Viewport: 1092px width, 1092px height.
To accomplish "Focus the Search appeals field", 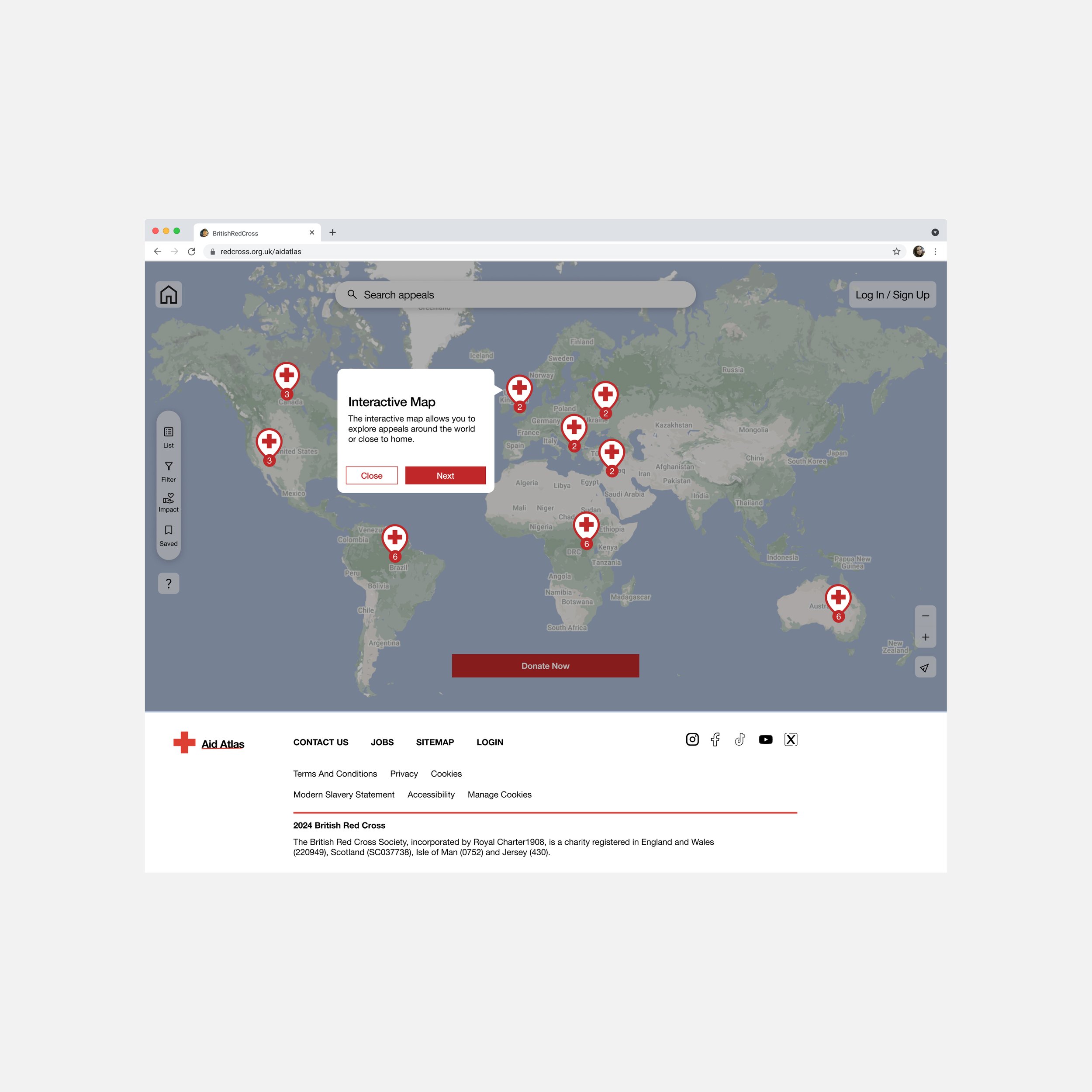I will pyautogui.click(x=515, y=294).
